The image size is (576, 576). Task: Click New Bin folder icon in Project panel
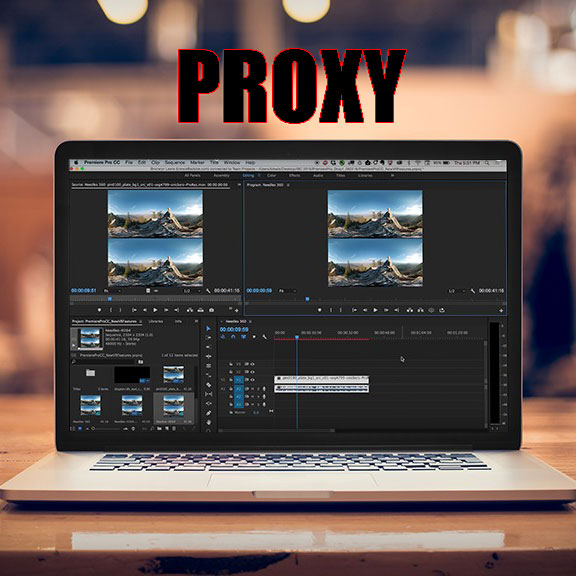coord(159,428)
